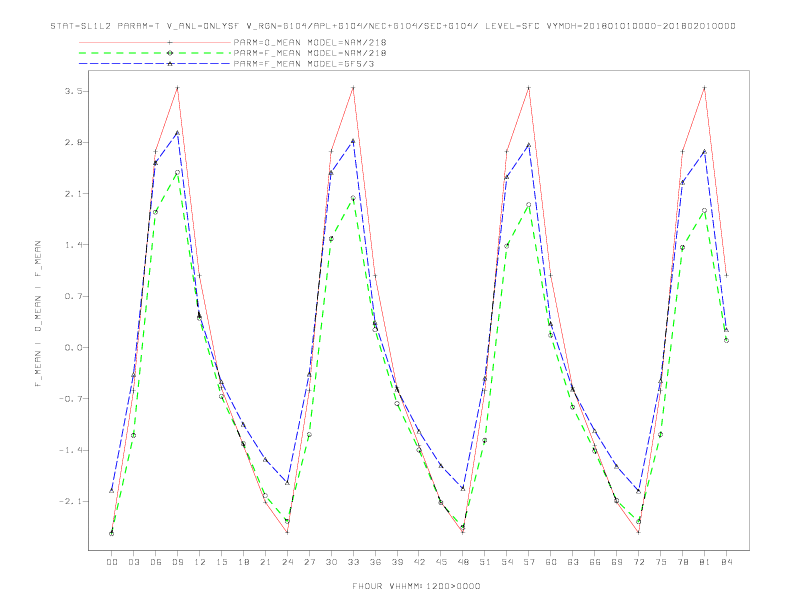Click the y-axis tick label -1.4
Image resolution: width=792 pixels, height=612 pixels.
pos(71,450)
